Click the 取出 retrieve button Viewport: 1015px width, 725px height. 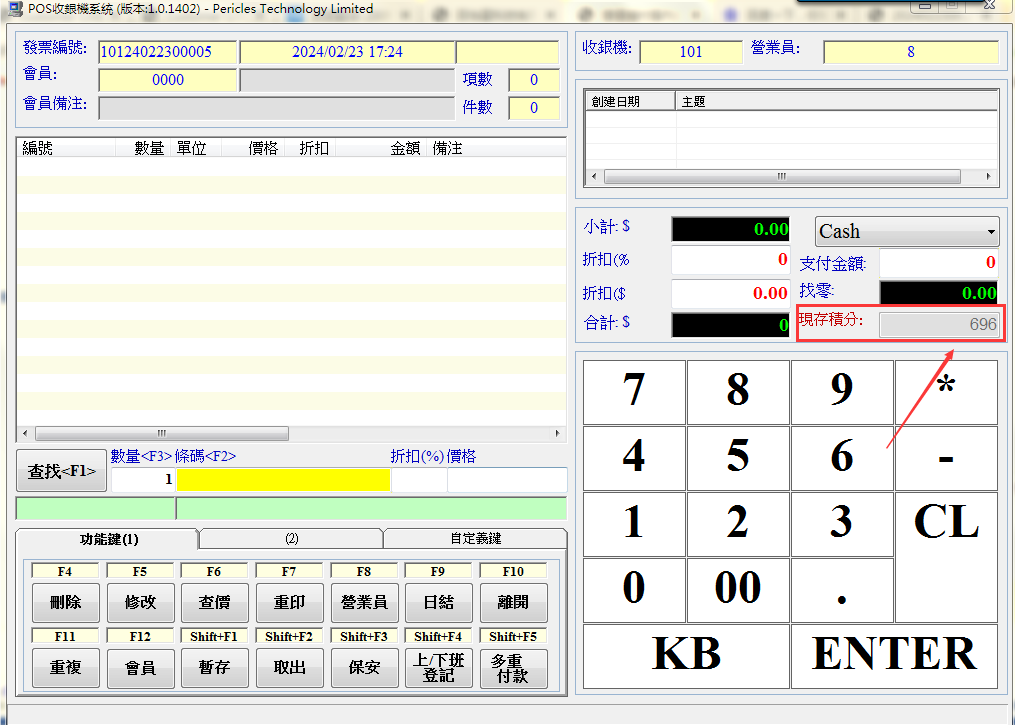coord(289,667)
